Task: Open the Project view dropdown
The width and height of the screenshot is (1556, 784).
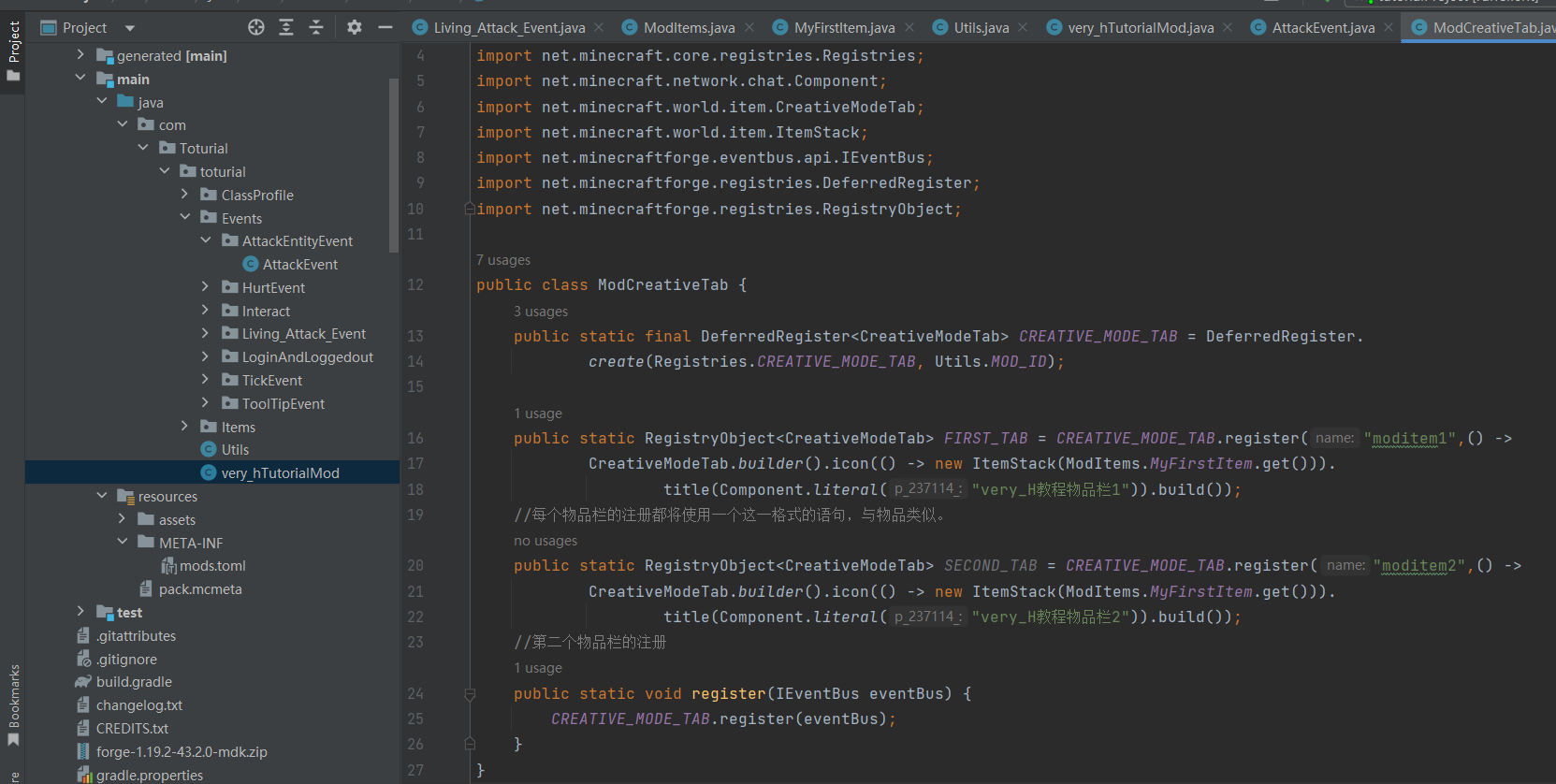Action: click(x=130, y=28)
